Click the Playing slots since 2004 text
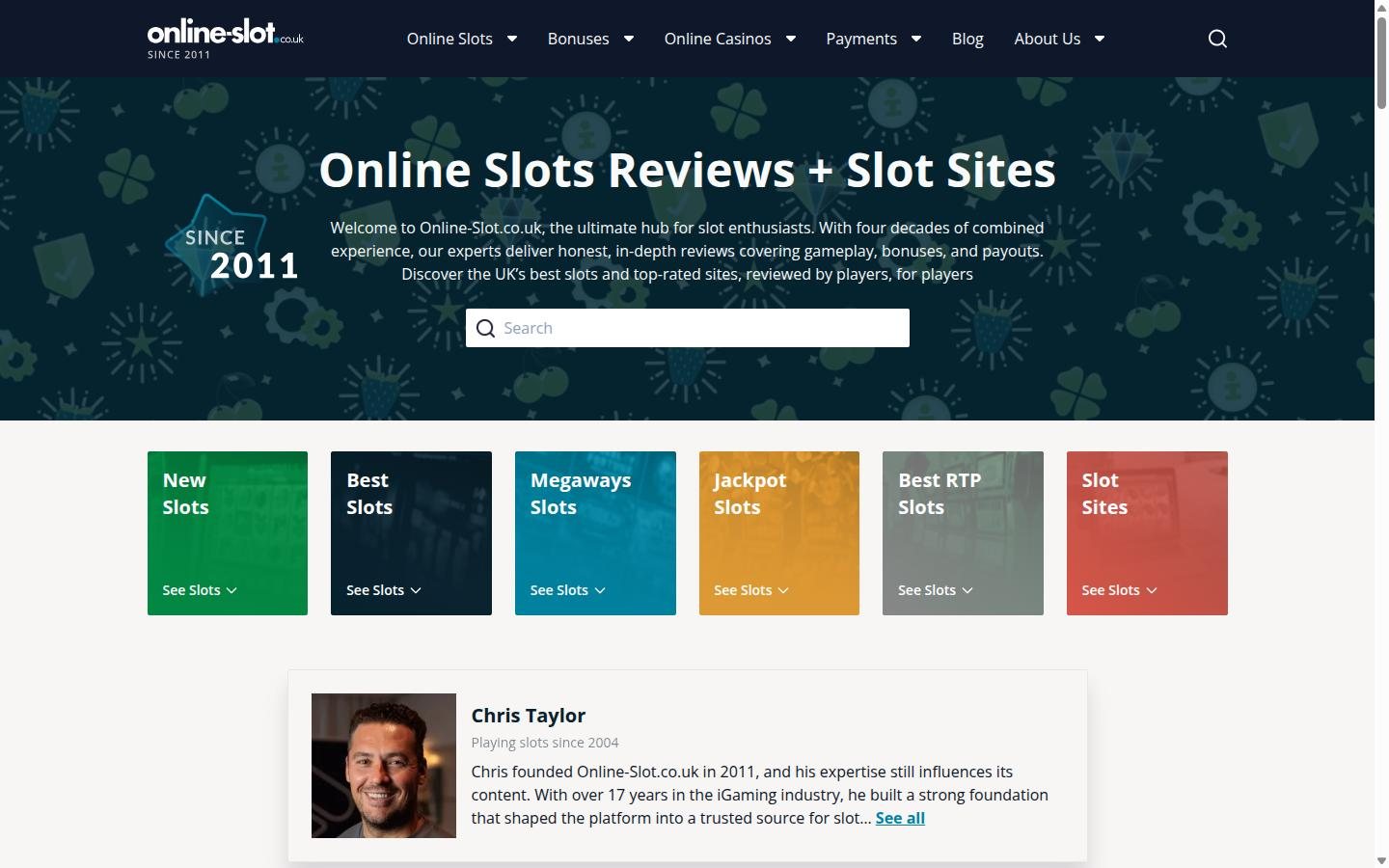This screenshot has width=1389, height=868. point(545,743)
